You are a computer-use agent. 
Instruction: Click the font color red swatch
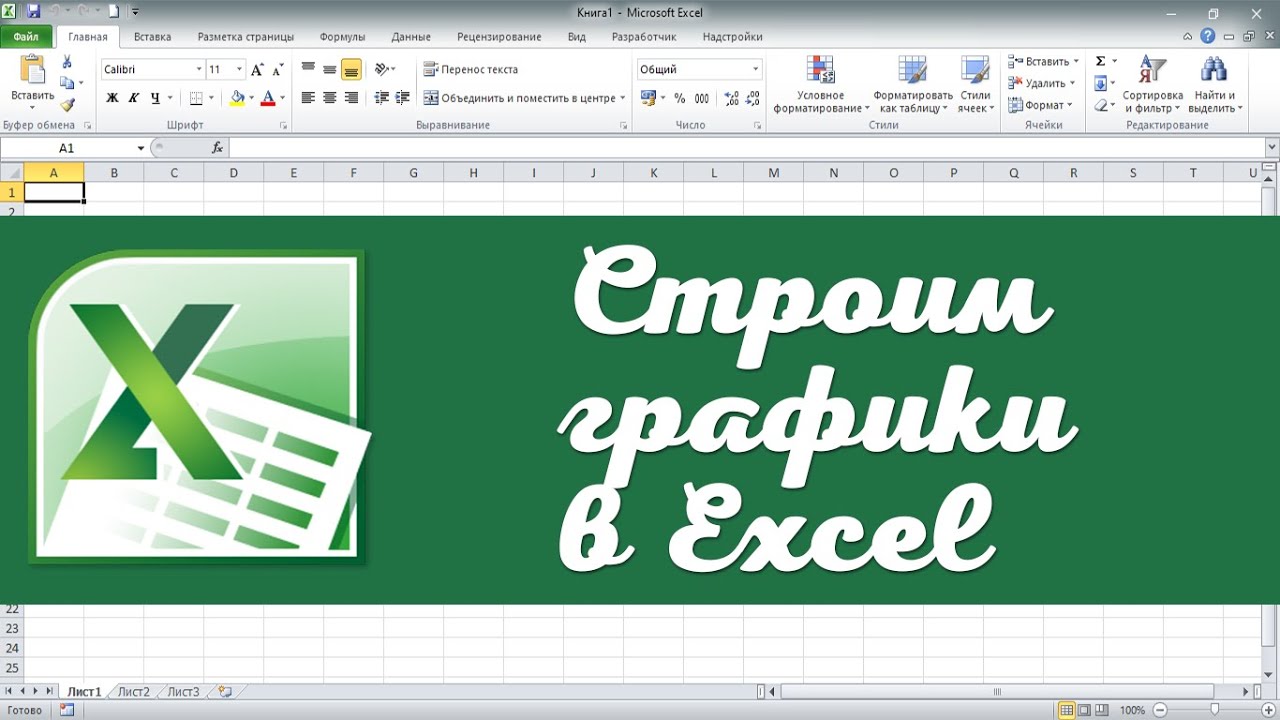coord(268,98)
